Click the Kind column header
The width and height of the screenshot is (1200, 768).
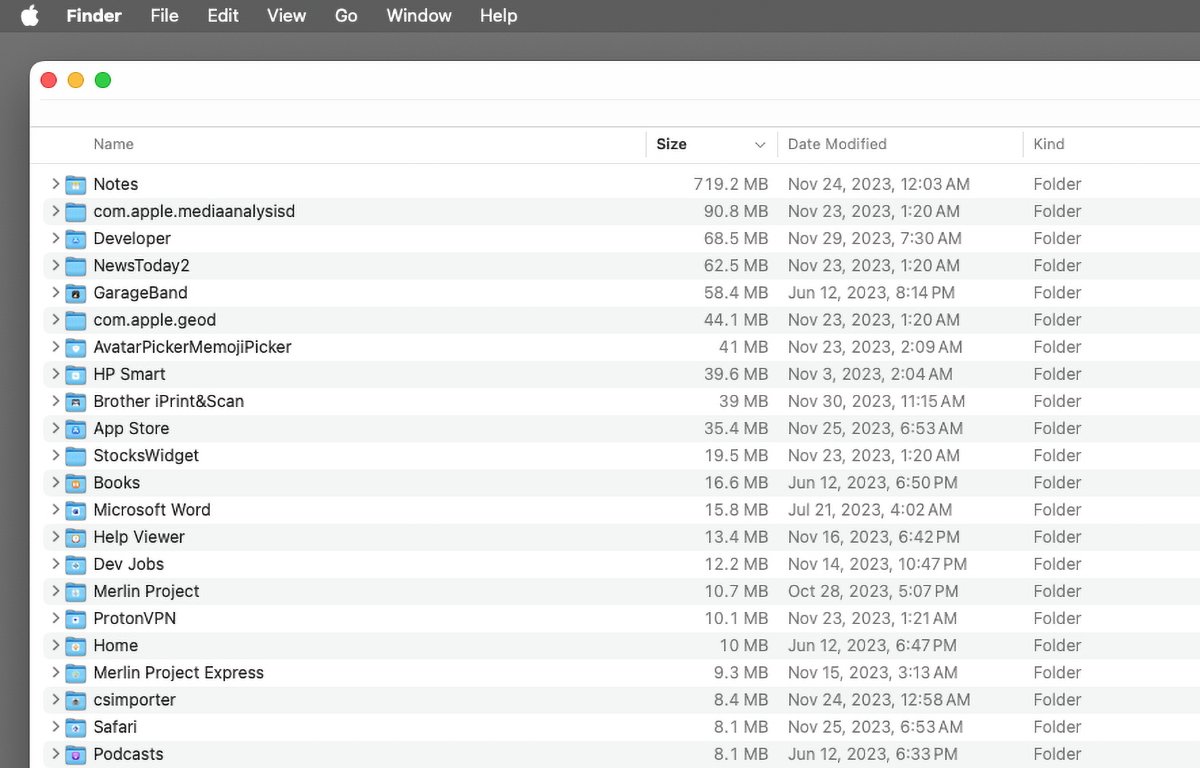1048,144
